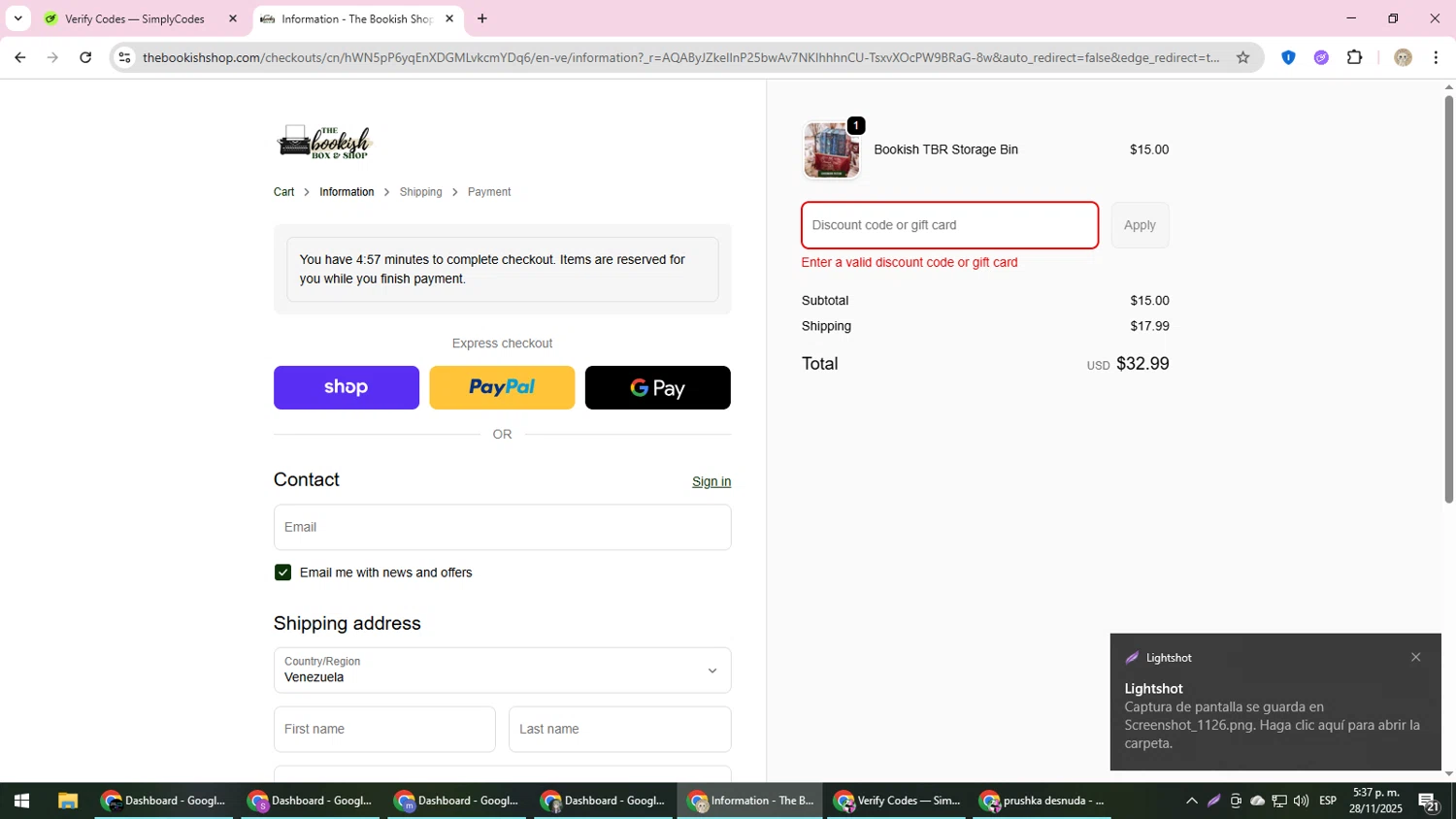Click the Total $32.99 amount
This screenshot has width=1456, height=819.
(x=1142, y=364)
